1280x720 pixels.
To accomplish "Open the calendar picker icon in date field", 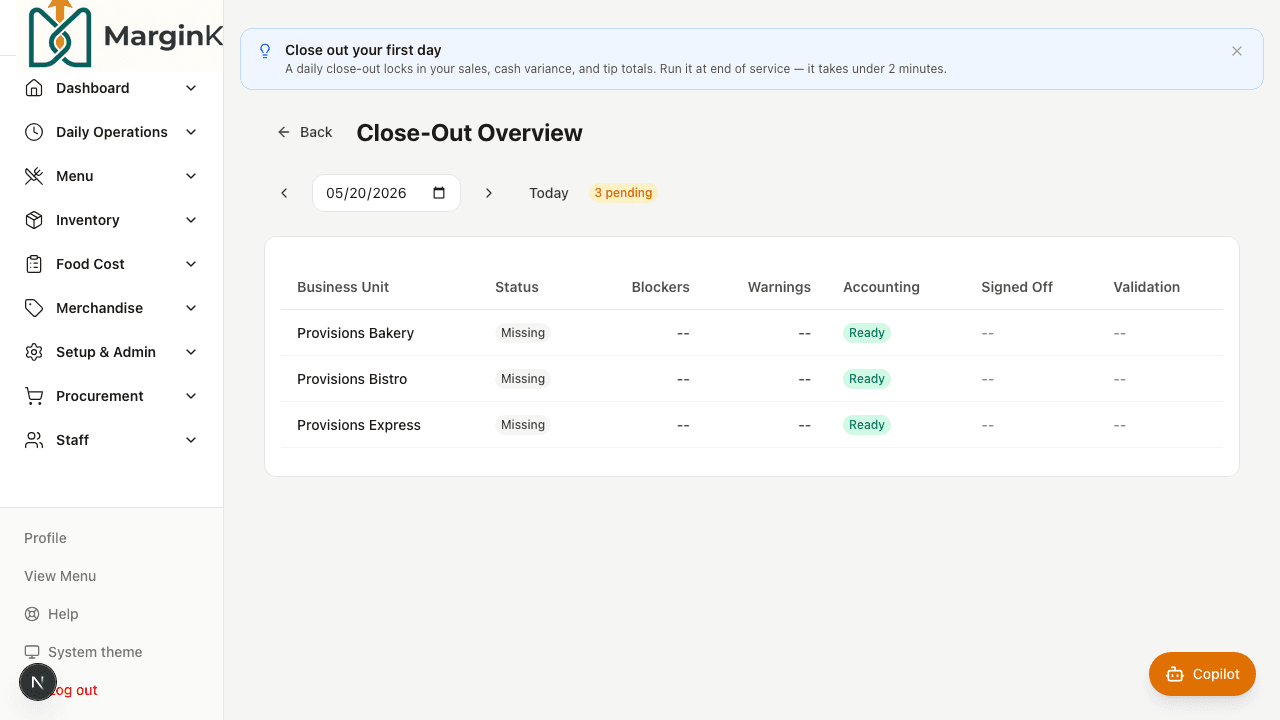I will pyautogui.click(x=439, y=193).
